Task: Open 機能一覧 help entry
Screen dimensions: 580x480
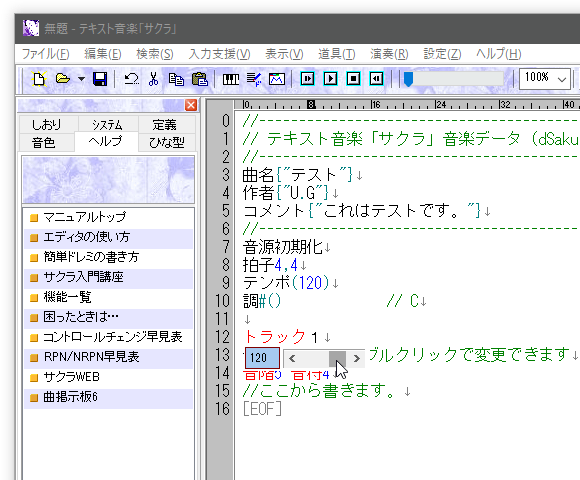Action: [109, 297]
